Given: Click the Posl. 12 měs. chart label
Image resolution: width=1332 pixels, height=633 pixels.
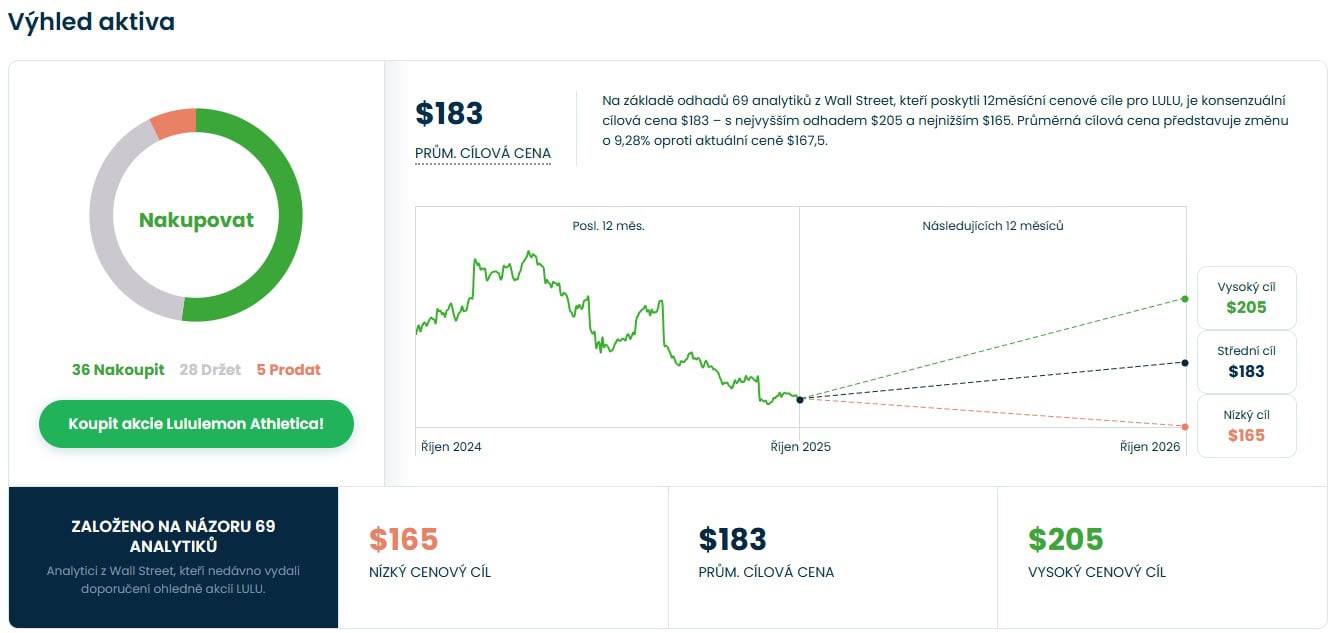Looking at the screenshot, I should pyautogui.click(x=608, y=226).
